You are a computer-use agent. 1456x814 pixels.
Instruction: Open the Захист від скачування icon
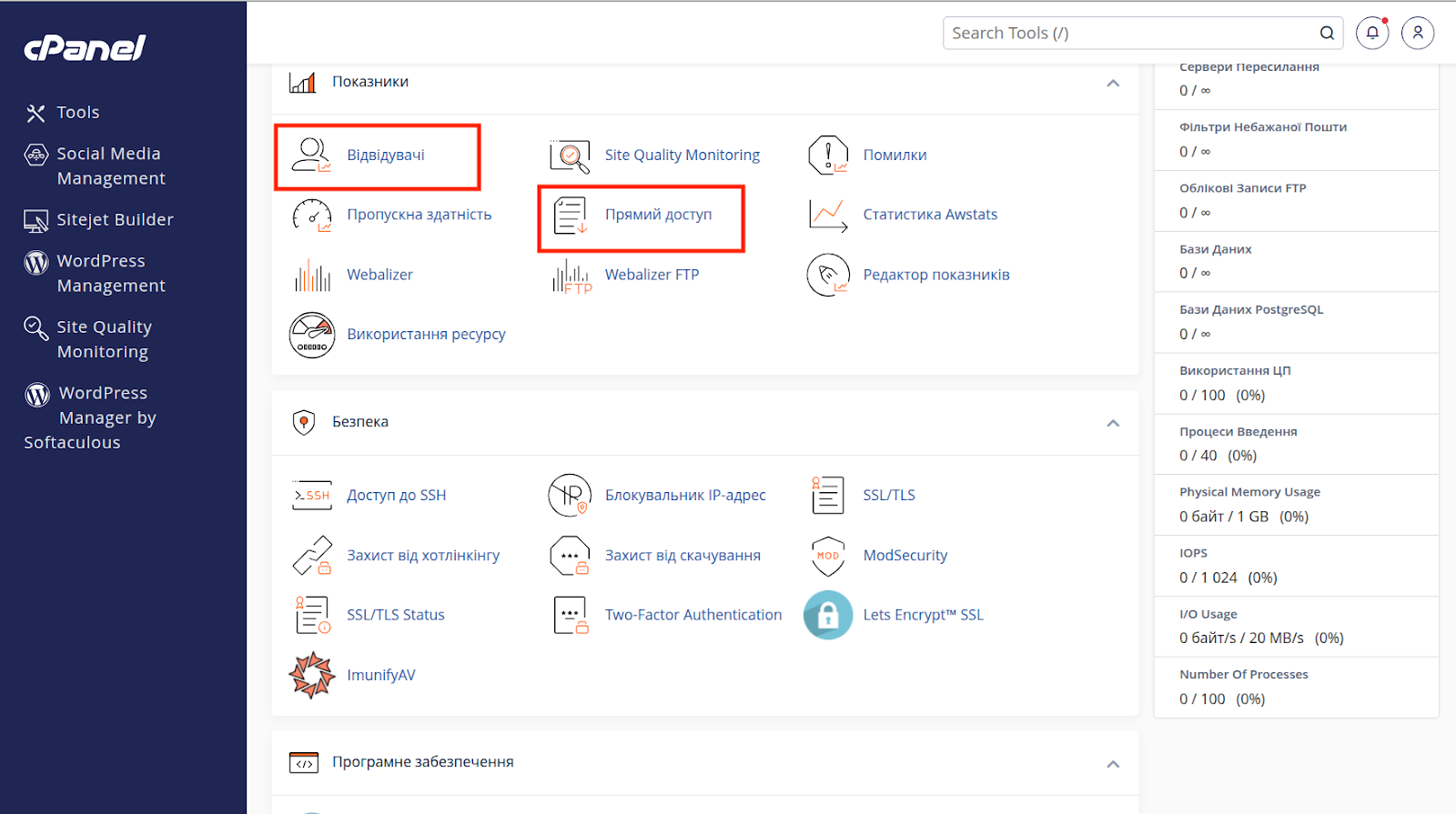point(571,556)
